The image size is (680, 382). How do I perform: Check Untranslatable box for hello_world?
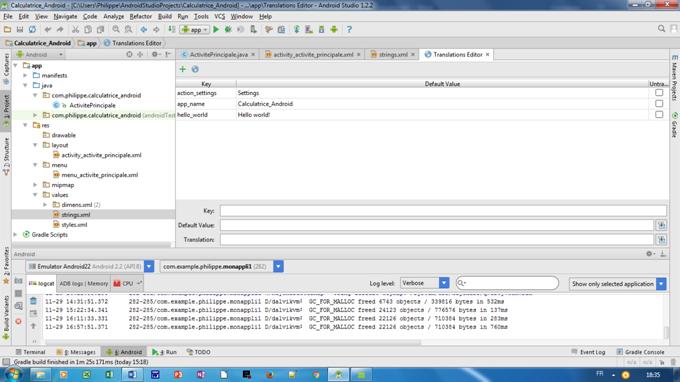point(659,114)
